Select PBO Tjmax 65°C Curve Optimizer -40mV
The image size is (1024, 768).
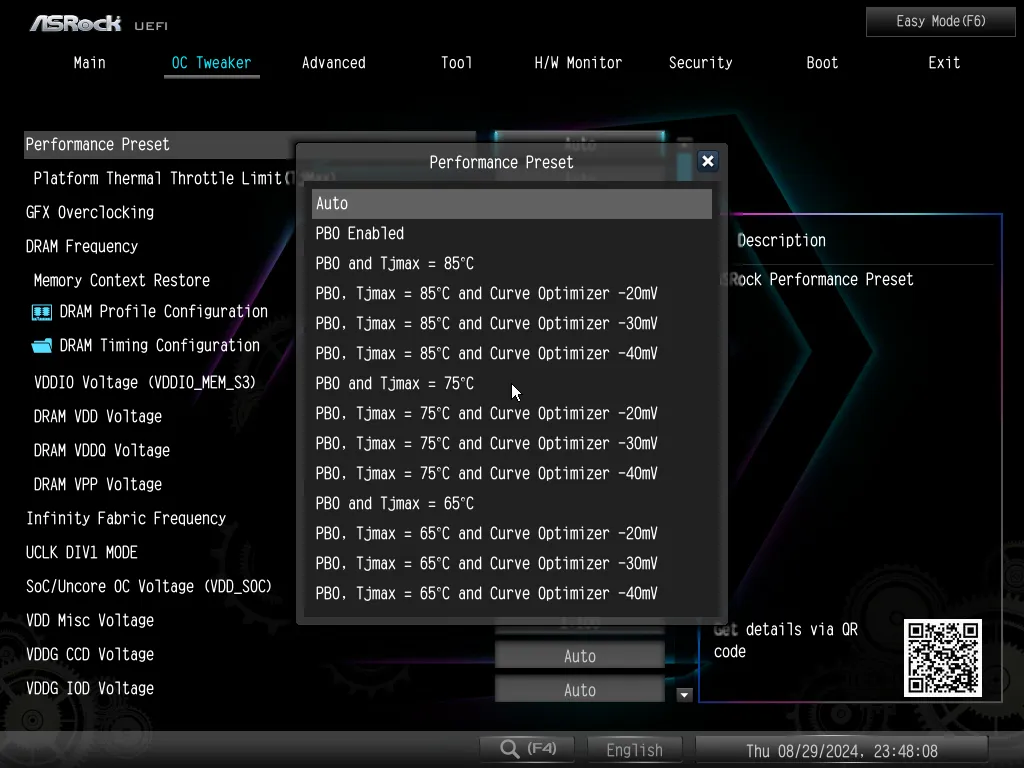(x=486, y=594)
